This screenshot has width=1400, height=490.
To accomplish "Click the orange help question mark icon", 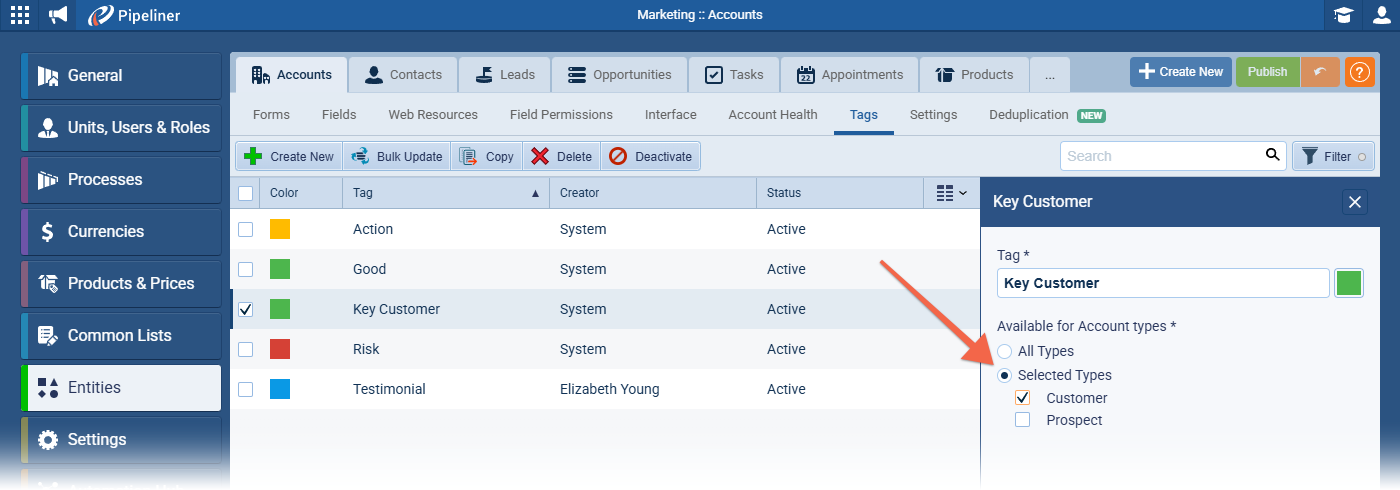I will [1359, 72].
